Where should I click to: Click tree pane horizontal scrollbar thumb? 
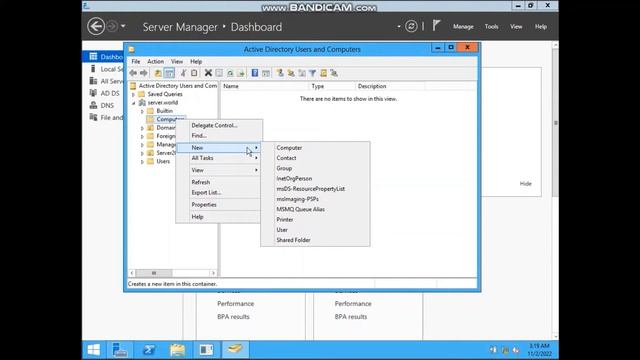point(153,273)
